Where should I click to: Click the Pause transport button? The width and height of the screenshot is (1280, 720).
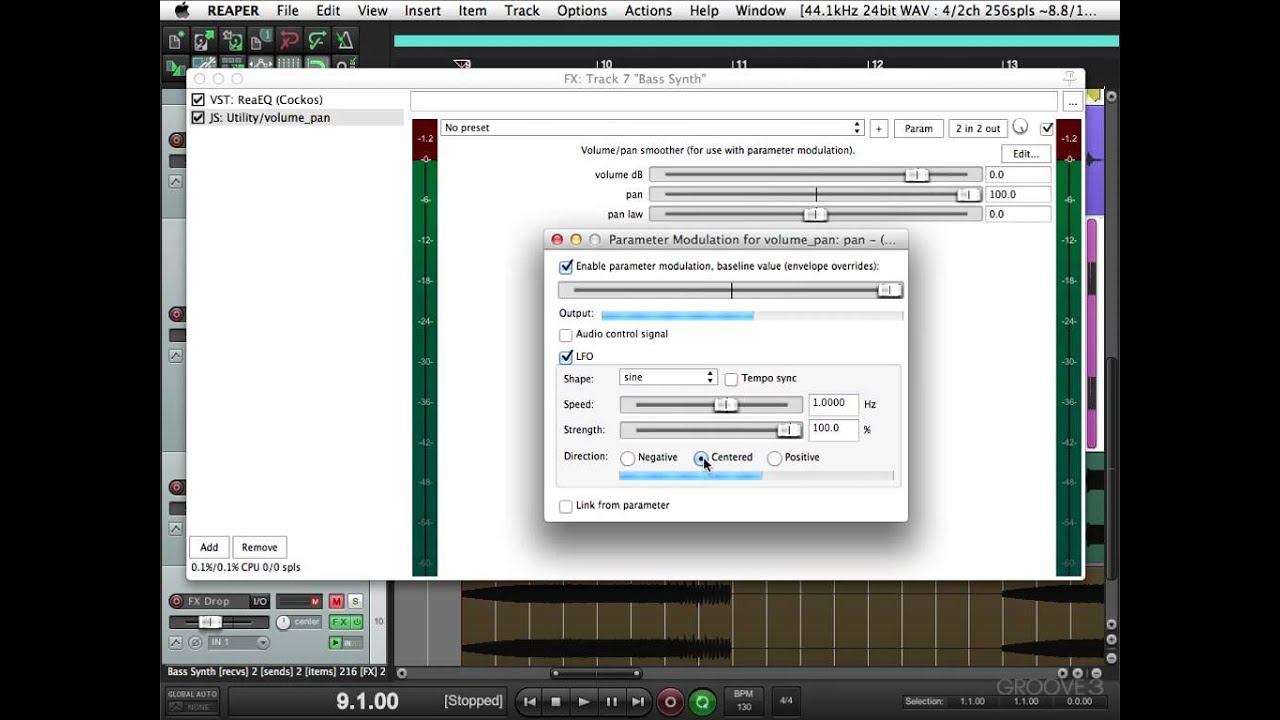(611, 702)
